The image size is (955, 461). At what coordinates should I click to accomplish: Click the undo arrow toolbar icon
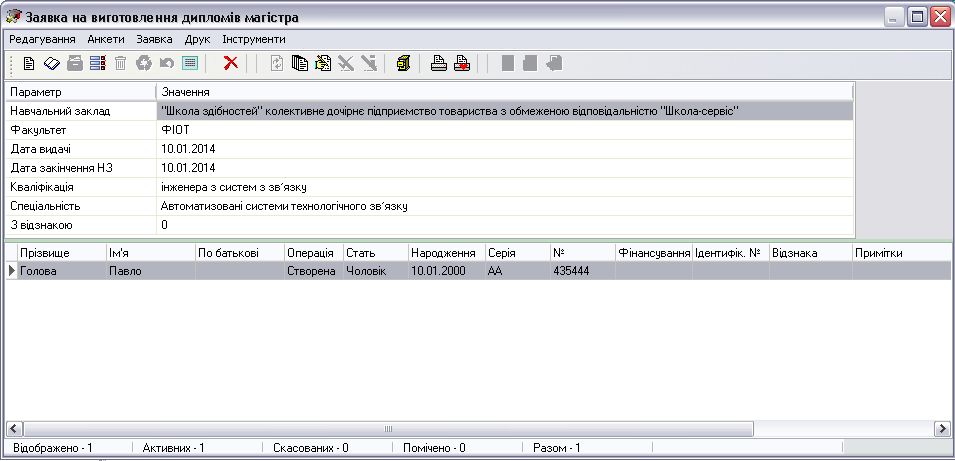coord(166,63)
